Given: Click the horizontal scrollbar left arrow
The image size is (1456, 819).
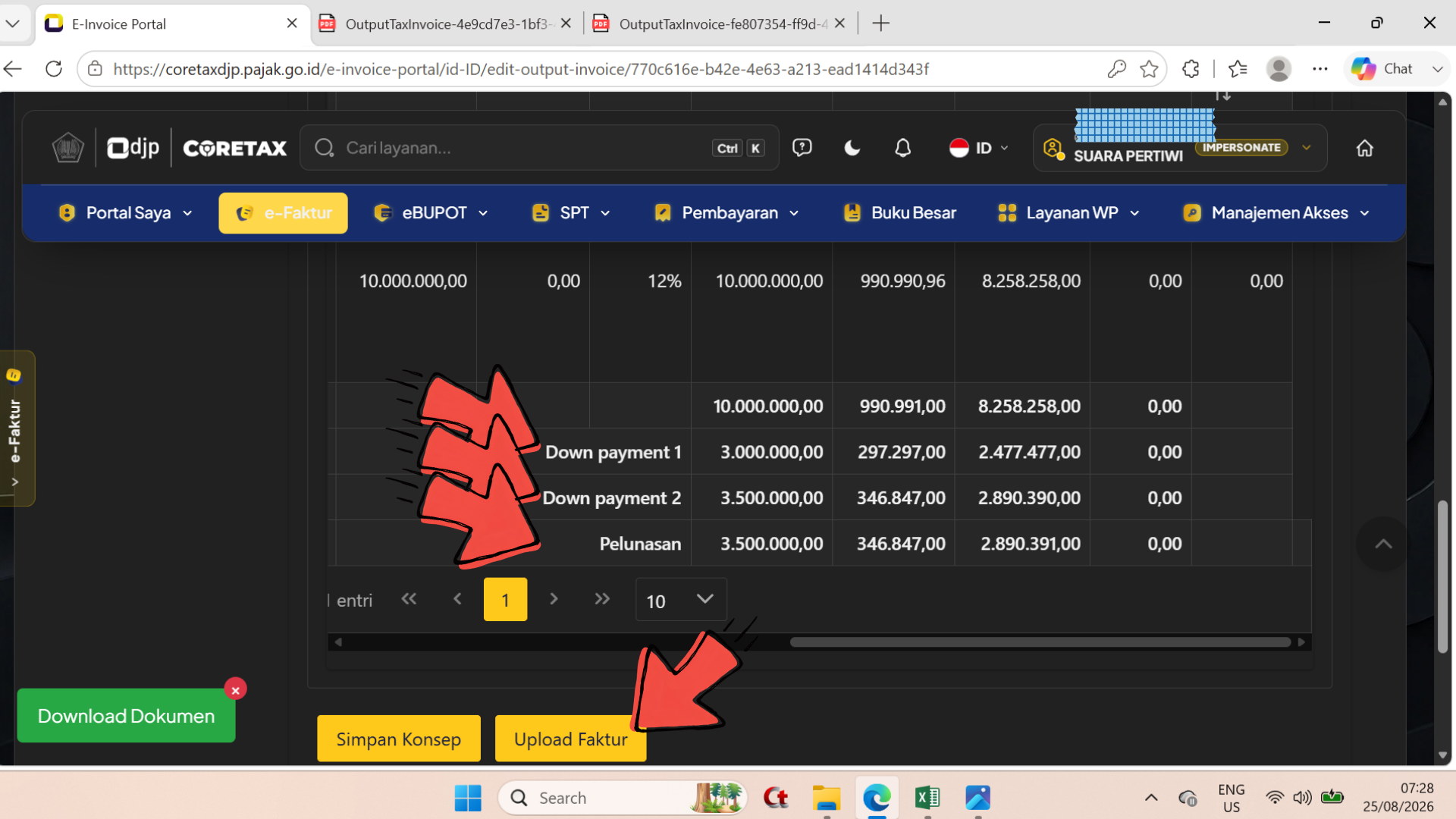Looking at the screenshot, I should 338,642.
